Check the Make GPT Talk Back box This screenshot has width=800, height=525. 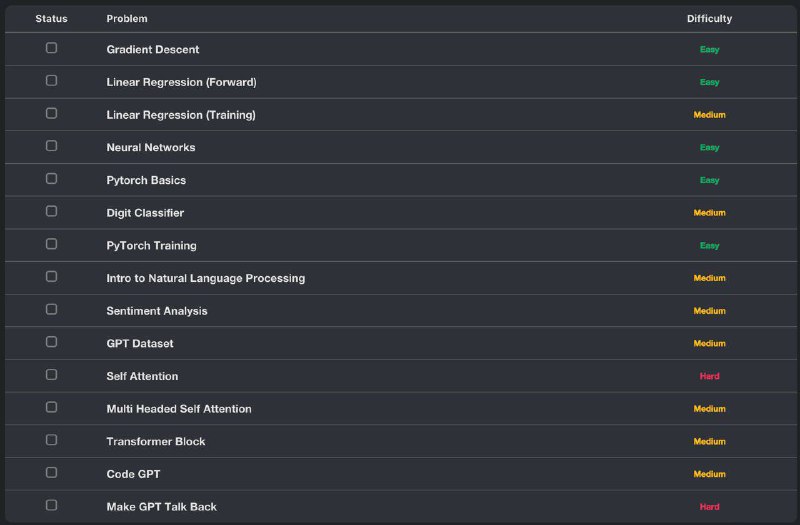51,505
